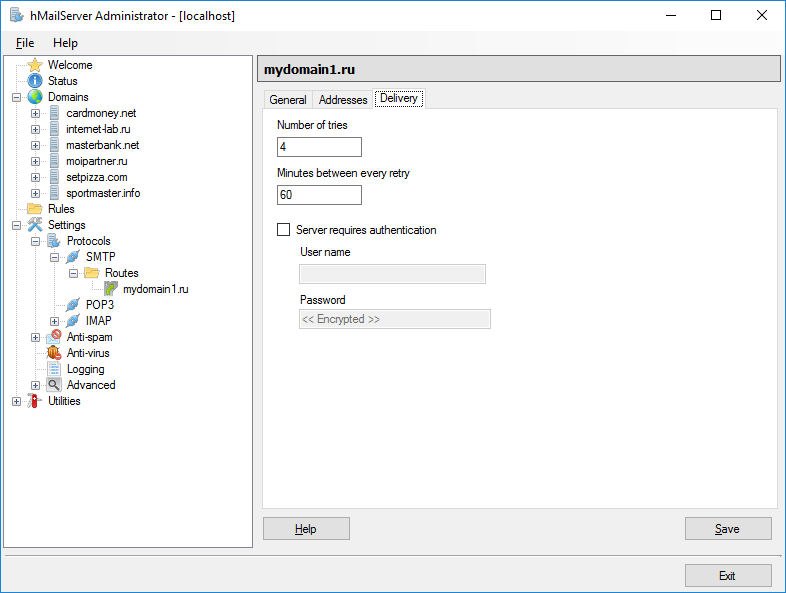Click the Protocols icon
The height and width of the screenshot is (593, 786).
[x=54, y=241]
